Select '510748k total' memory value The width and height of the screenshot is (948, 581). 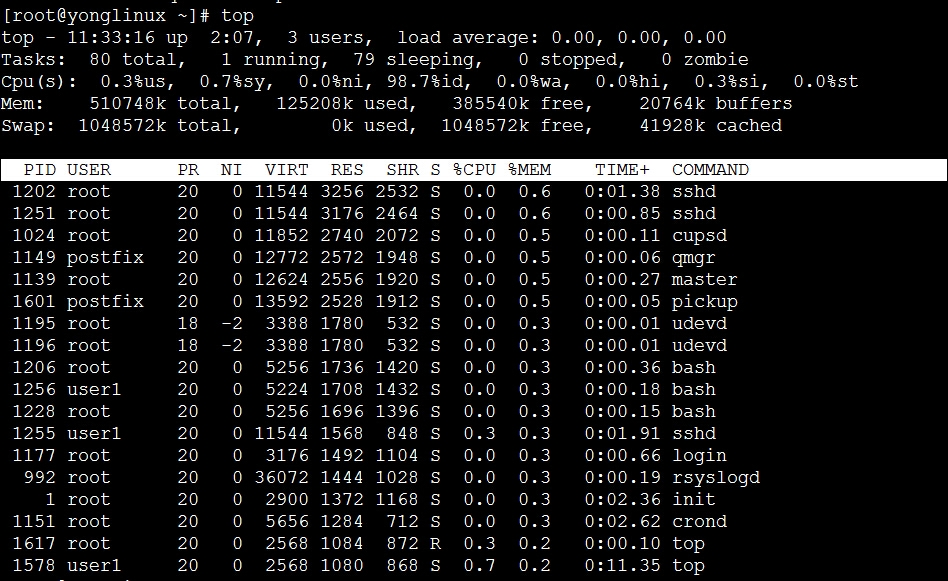[x=161, y=103]
